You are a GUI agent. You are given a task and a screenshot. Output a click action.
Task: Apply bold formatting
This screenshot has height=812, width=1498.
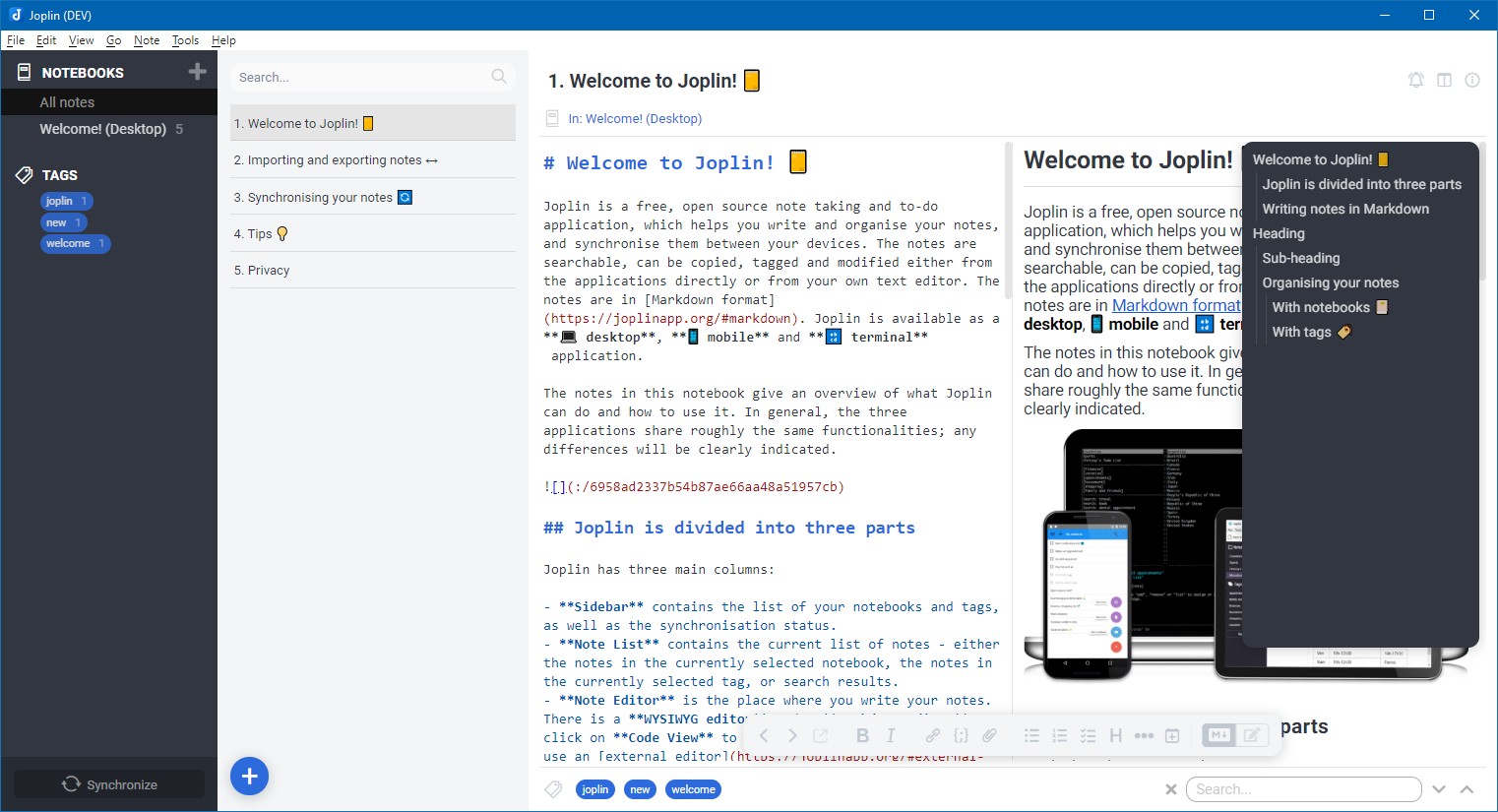pyautogui.click(x=862, y=735)
